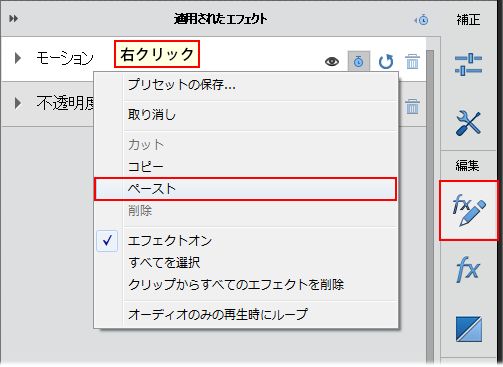Open the Transitions diagonal square icon
503x367 pixels.
(x=469, y=329)
